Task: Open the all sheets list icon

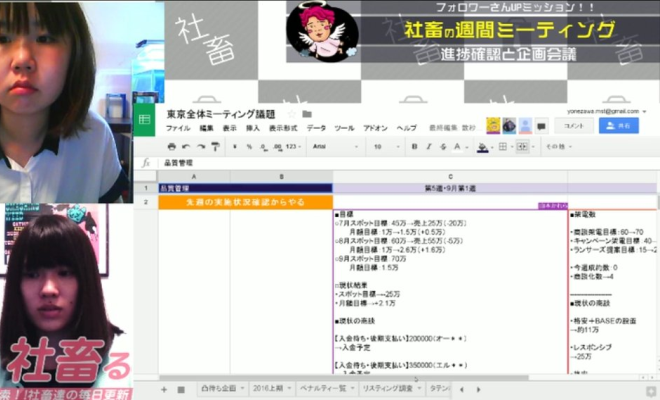Action: (181, 389)
